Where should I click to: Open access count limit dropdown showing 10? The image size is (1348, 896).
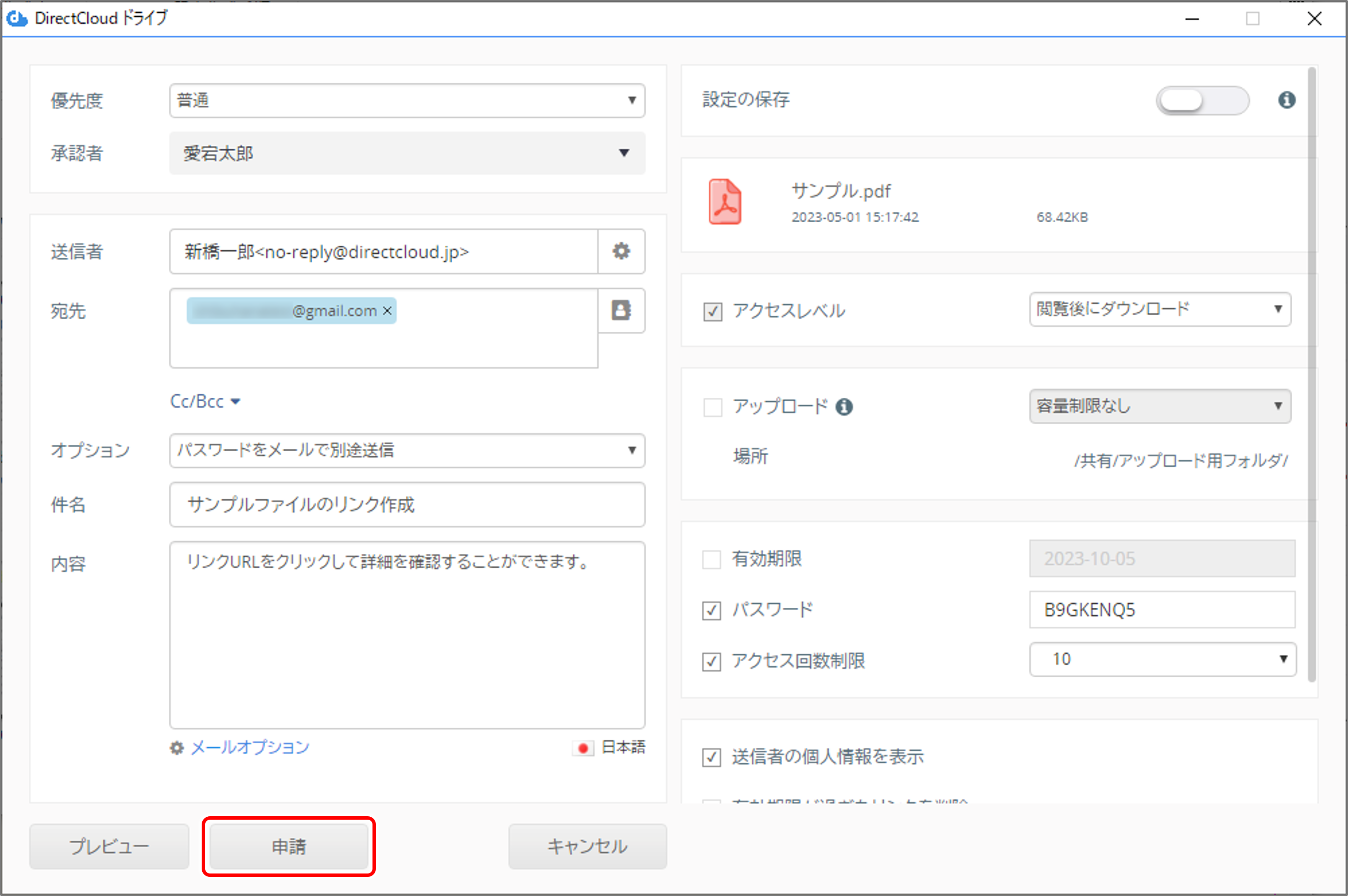[x=1162, y=660]
